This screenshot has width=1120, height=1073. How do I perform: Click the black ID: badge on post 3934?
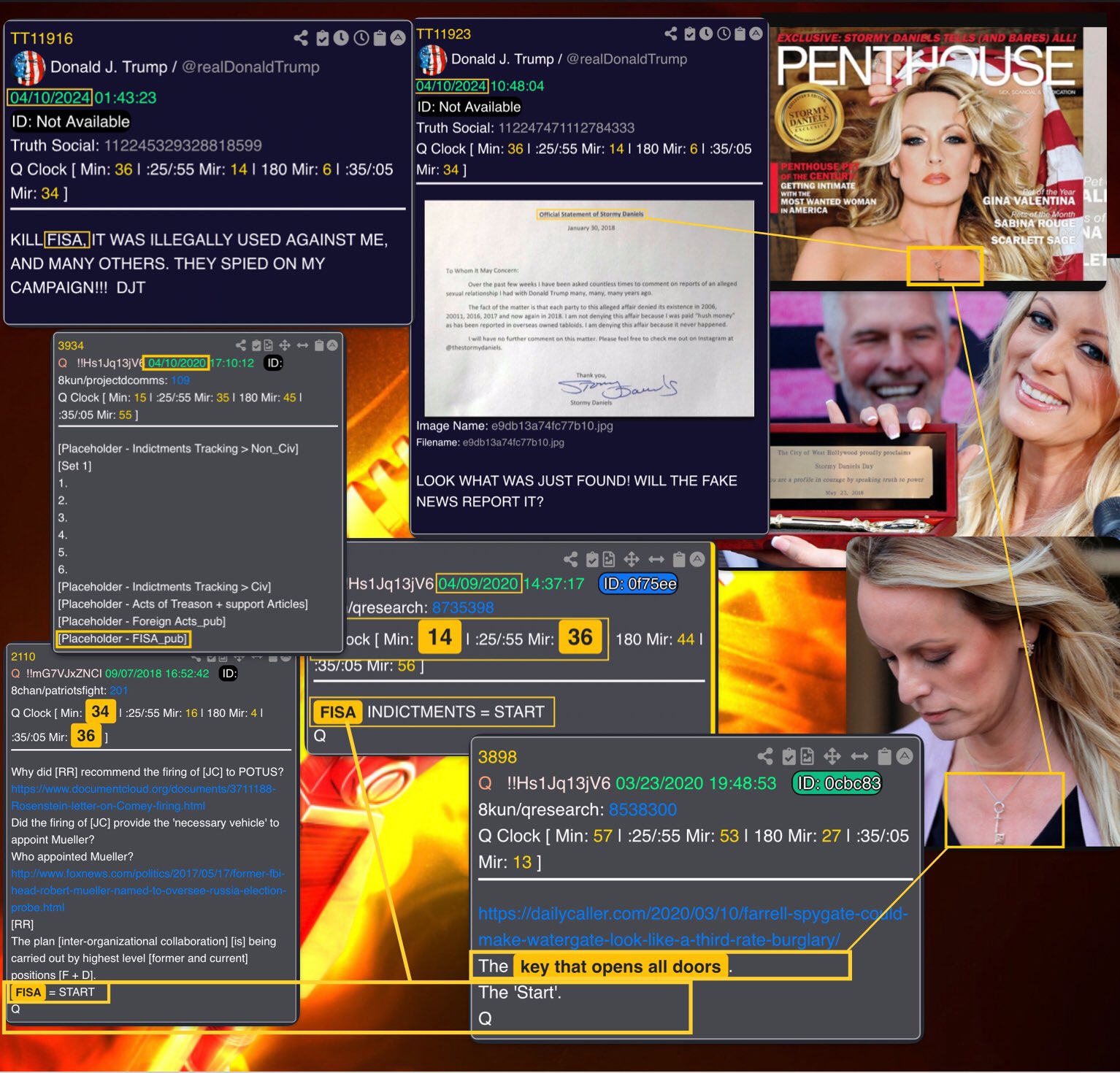click(274, 363)
